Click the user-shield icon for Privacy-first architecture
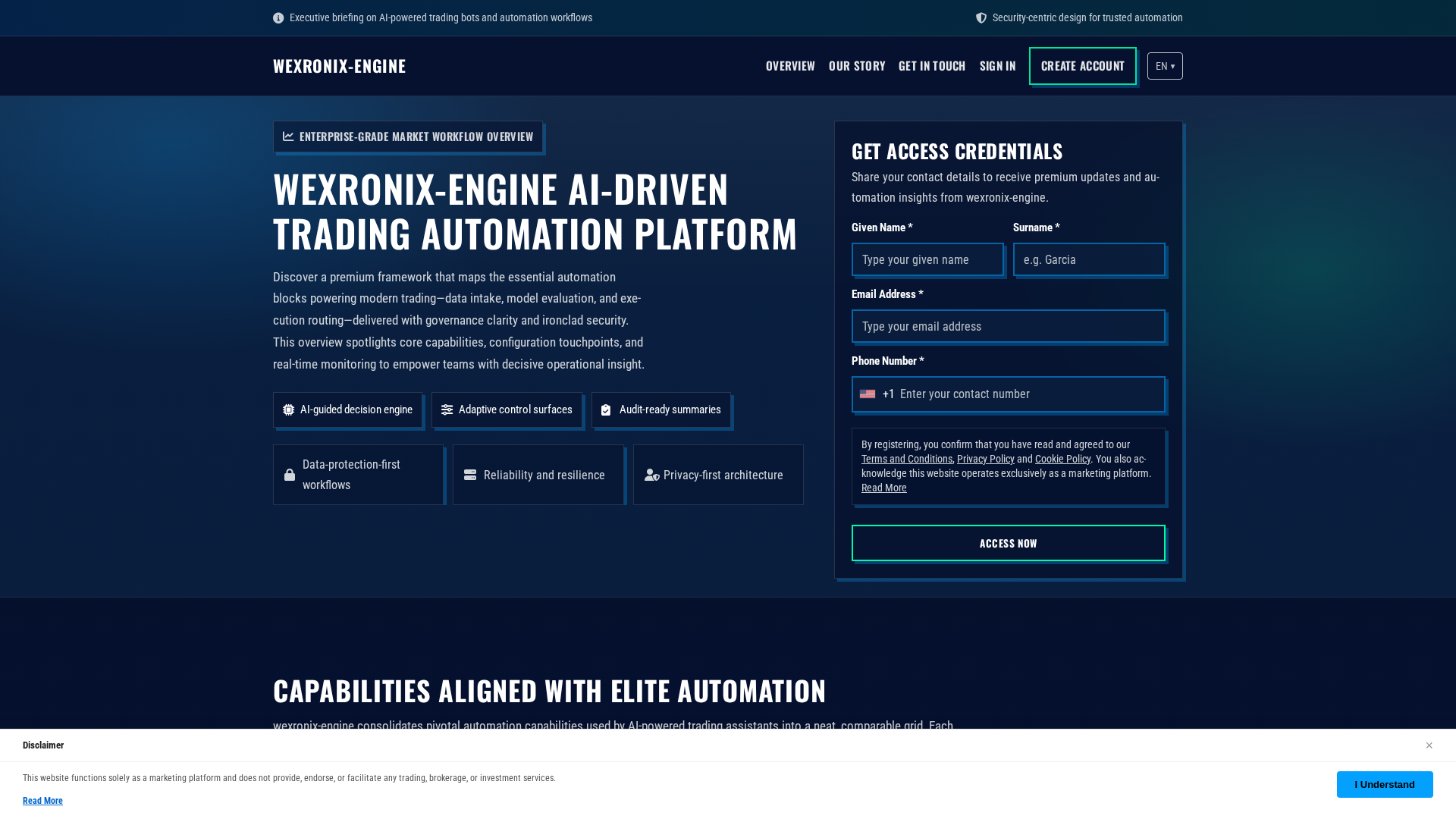Image resolution: width=1456 pixels, height=819 pixels. 652,475
